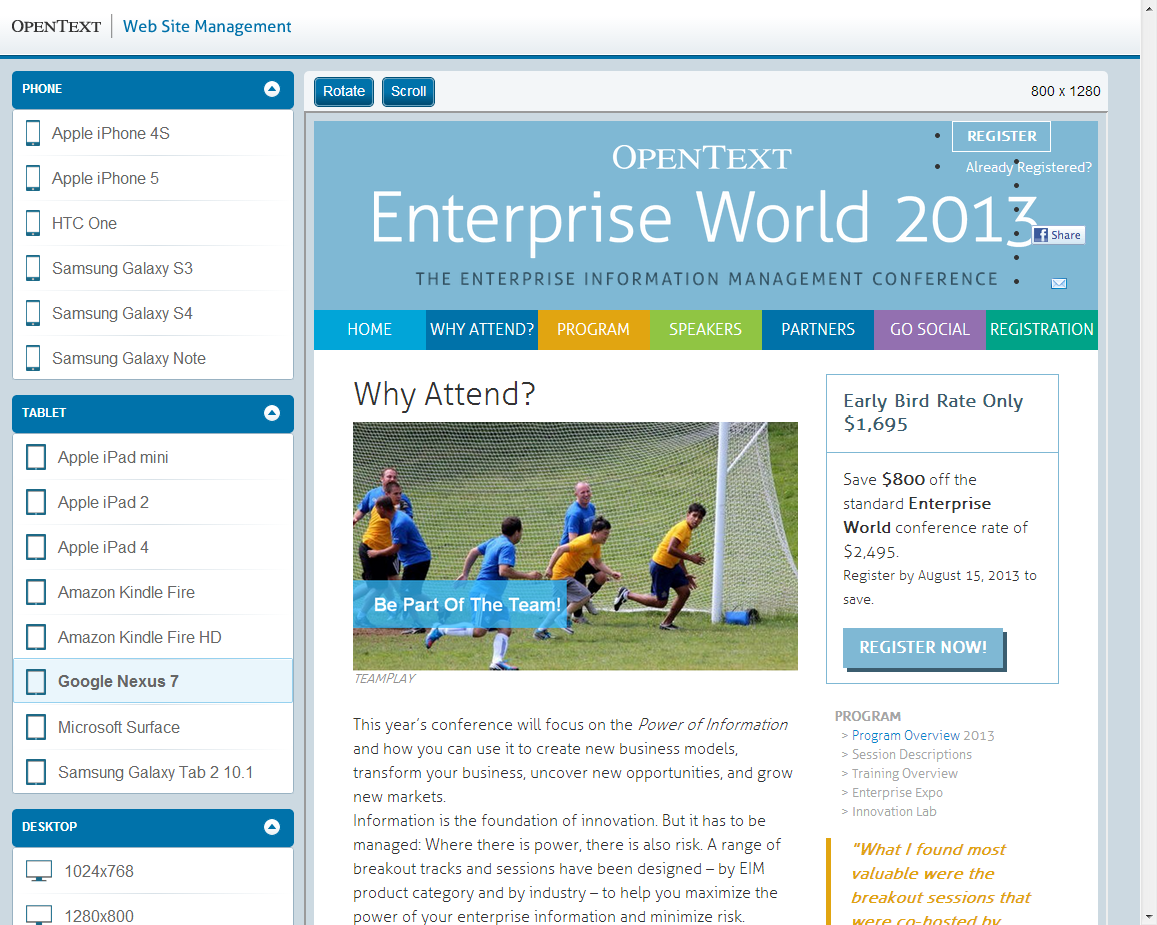The height and width of the screenshot is (925, 1157).
Task: Click the Web Site Management title
Action: 207,27
